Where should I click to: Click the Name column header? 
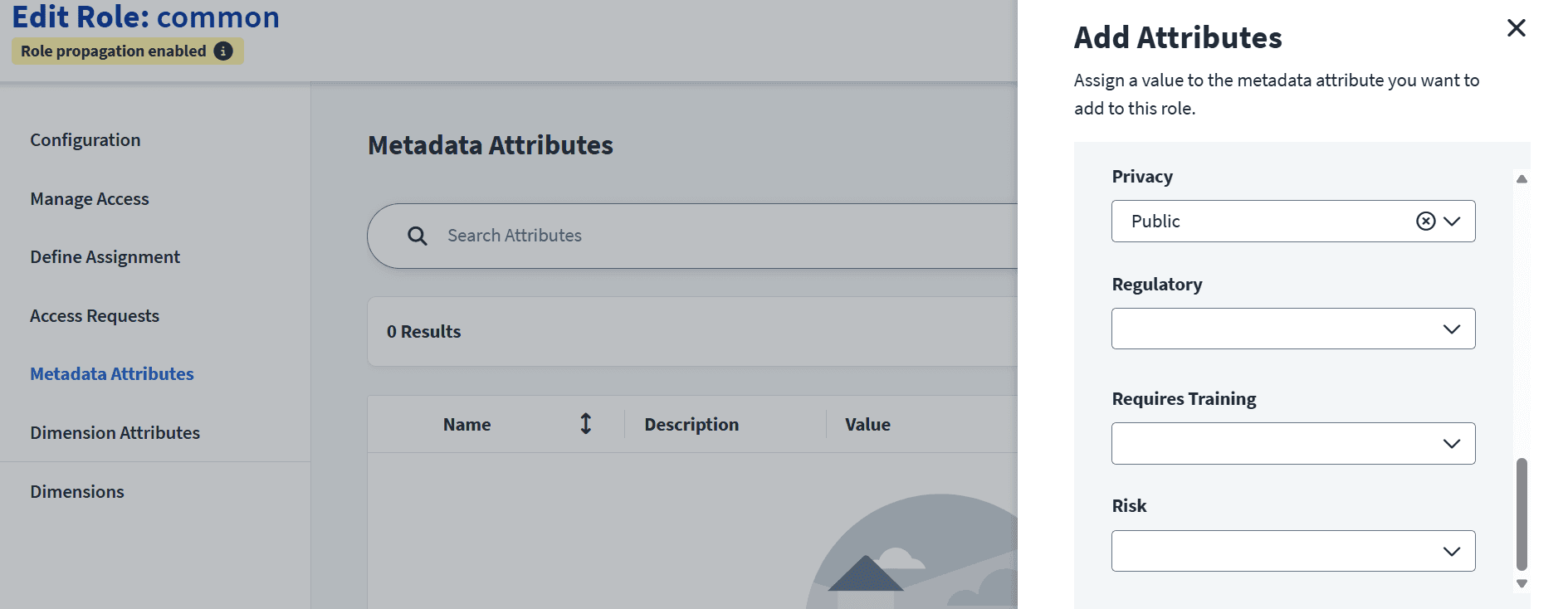pyautogui.click(x=467, y=425)
